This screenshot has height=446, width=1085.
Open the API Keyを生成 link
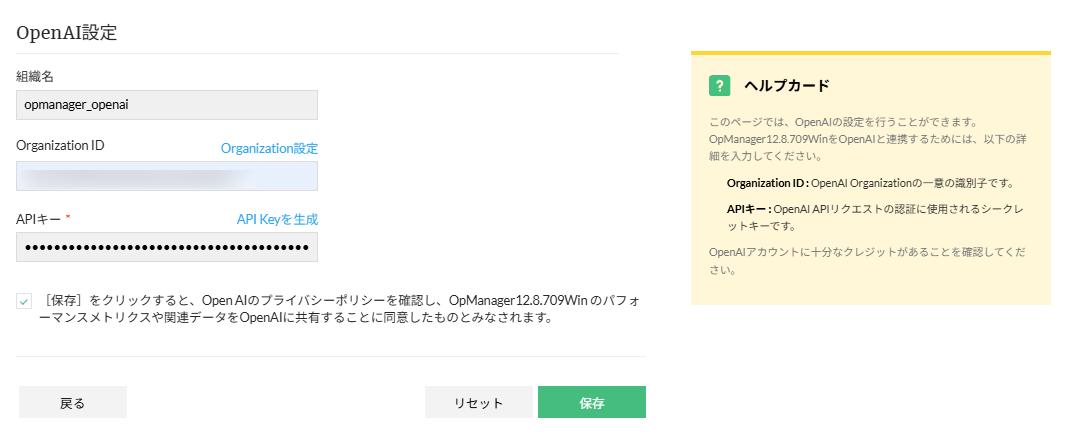click(277, 219)
